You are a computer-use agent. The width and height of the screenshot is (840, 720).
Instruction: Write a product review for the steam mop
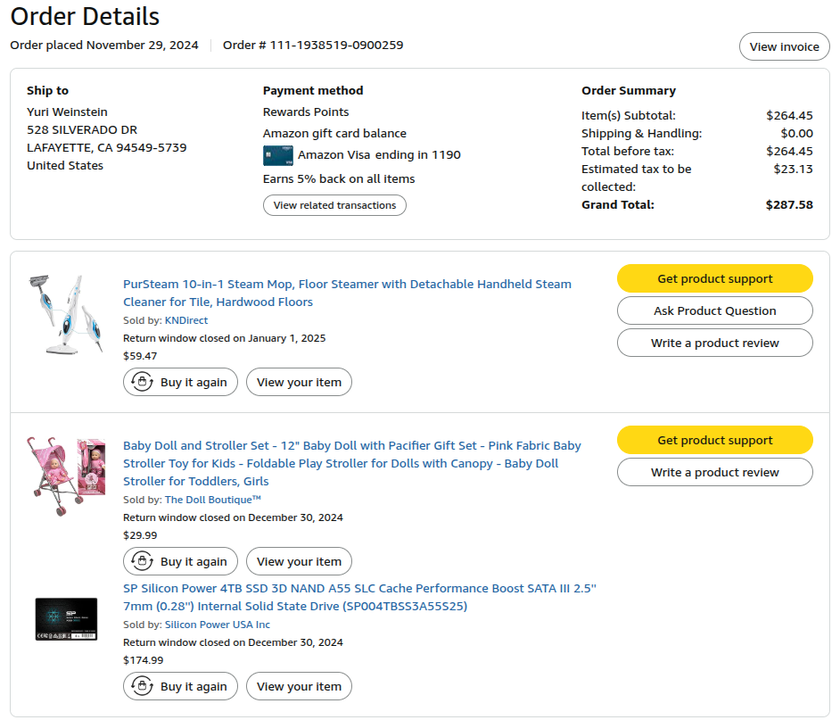[714, 343]
